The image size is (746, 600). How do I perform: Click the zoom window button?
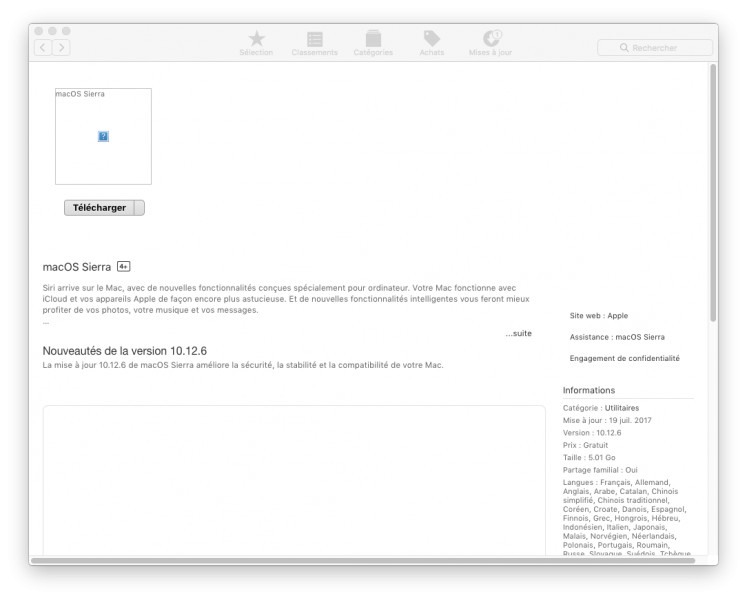[x=66, y=31]
